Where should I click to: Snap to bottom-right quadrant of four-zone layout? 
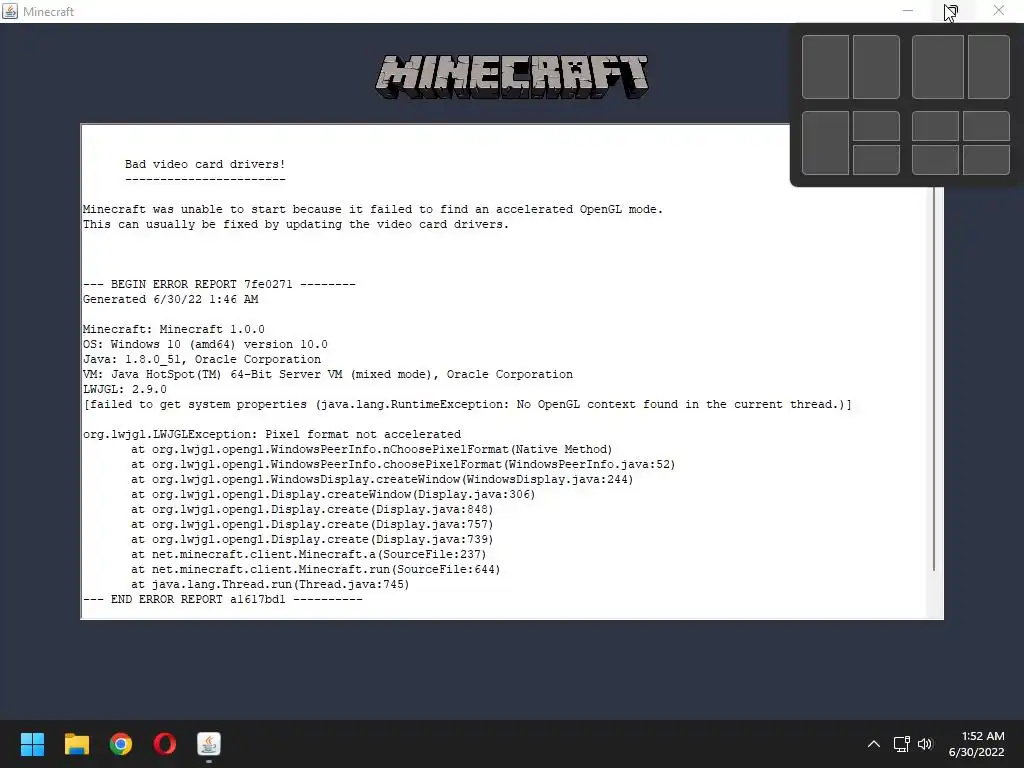pyautogui.click(x=986, y=160)
